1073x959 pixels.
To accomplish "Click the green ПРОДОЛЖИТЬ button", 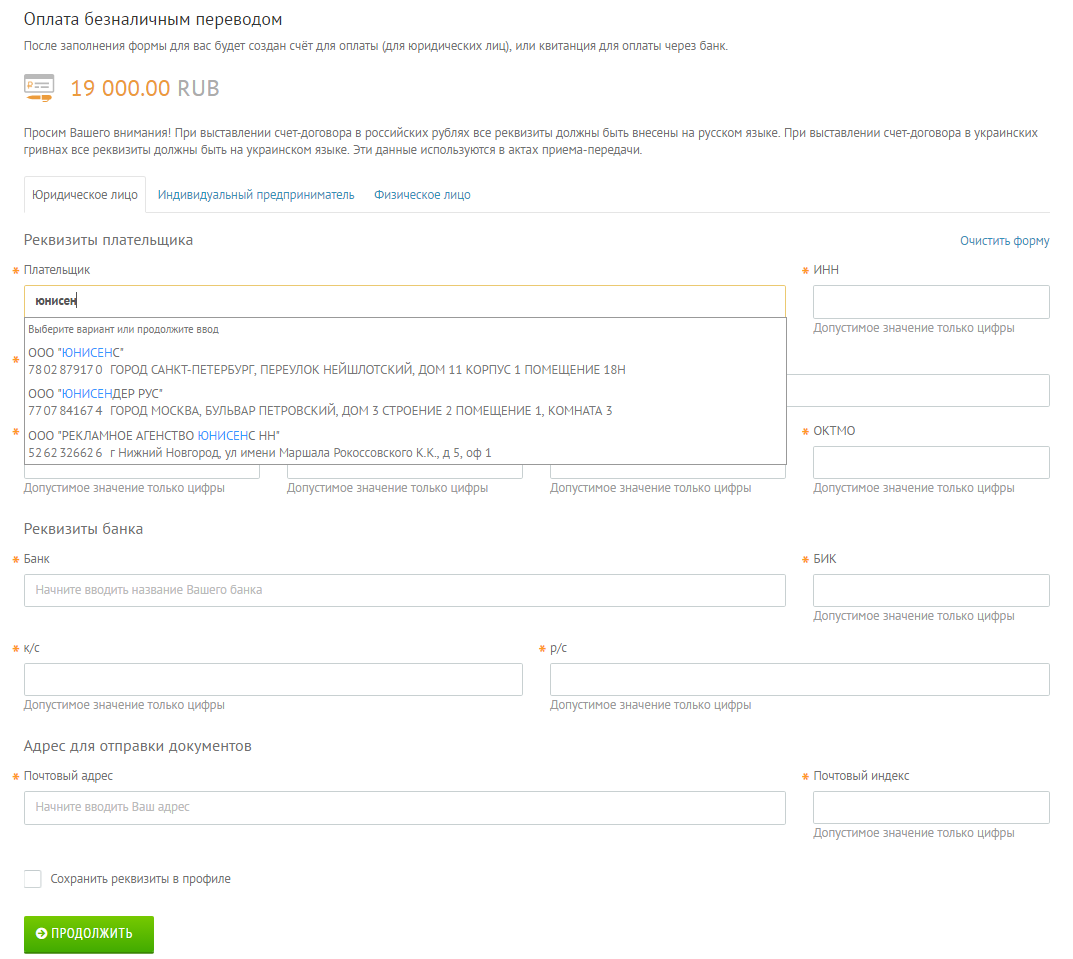I will [x=89, y=934].
